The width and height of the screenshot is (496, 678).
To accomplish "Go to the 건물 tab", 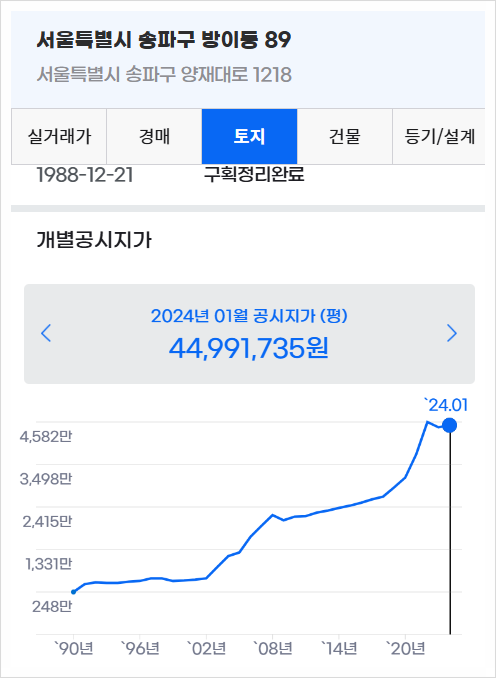I will coord(345,137).
